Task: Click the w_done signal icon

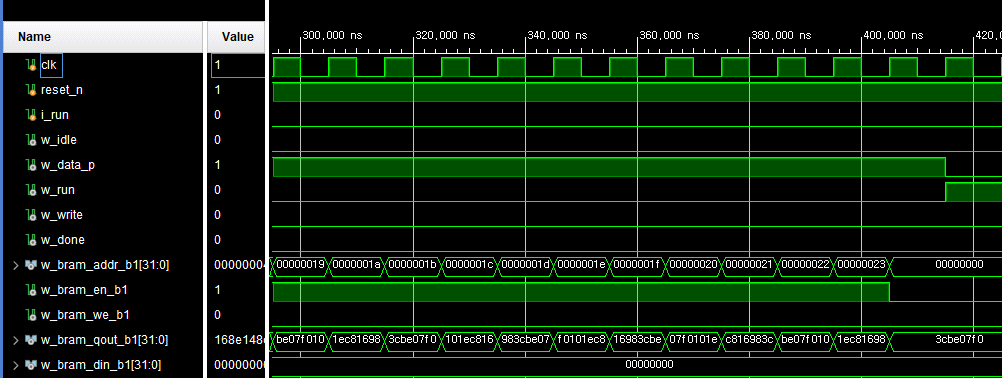Action: tap(31, 239)
